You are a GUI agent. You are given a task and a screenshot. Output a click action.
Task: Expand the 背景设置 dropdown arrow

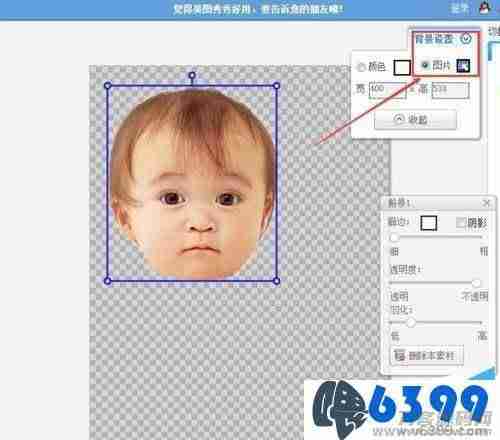coord(466,39)
